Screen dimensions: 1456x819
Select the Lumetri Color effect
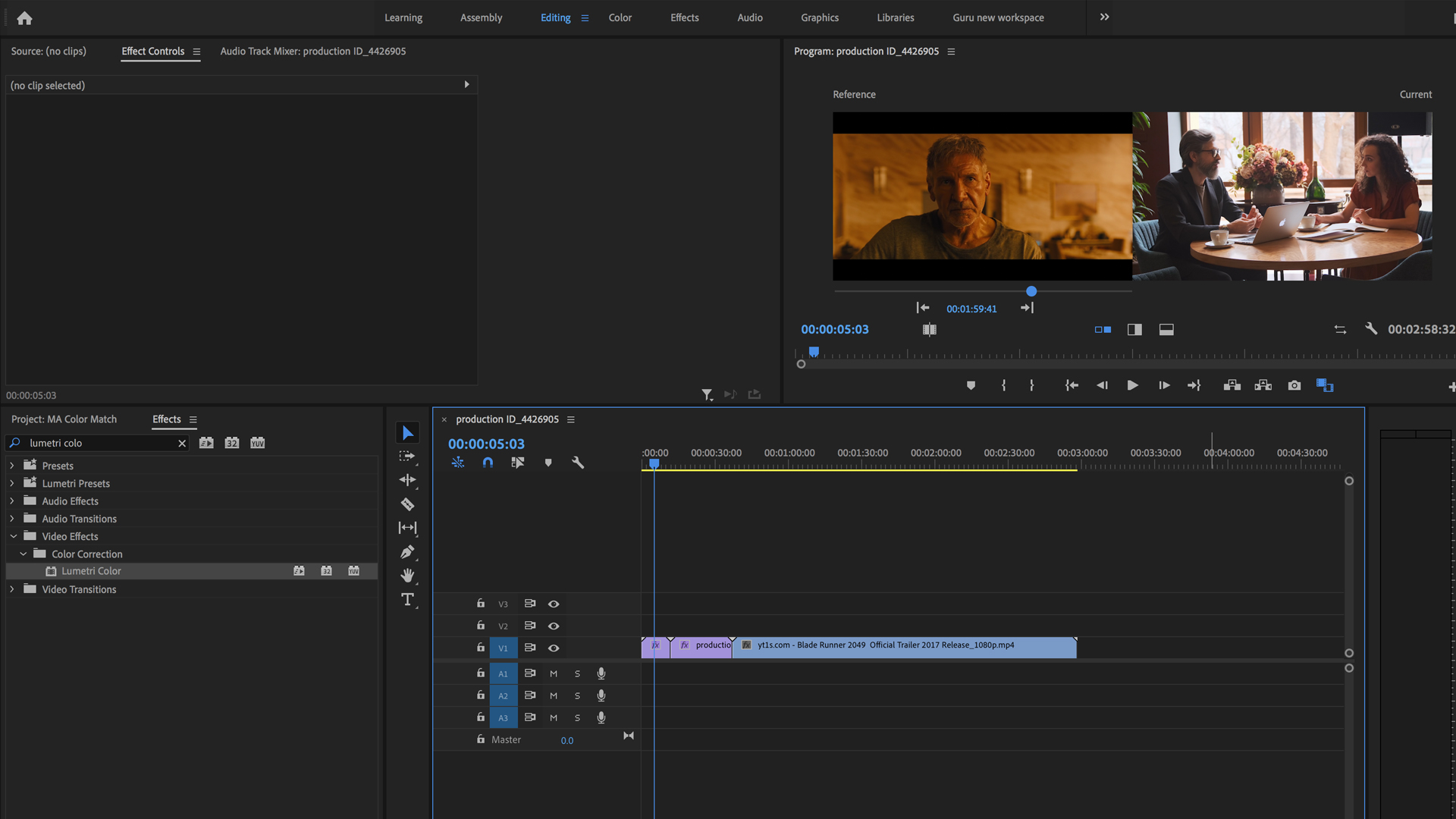(192, 571)
